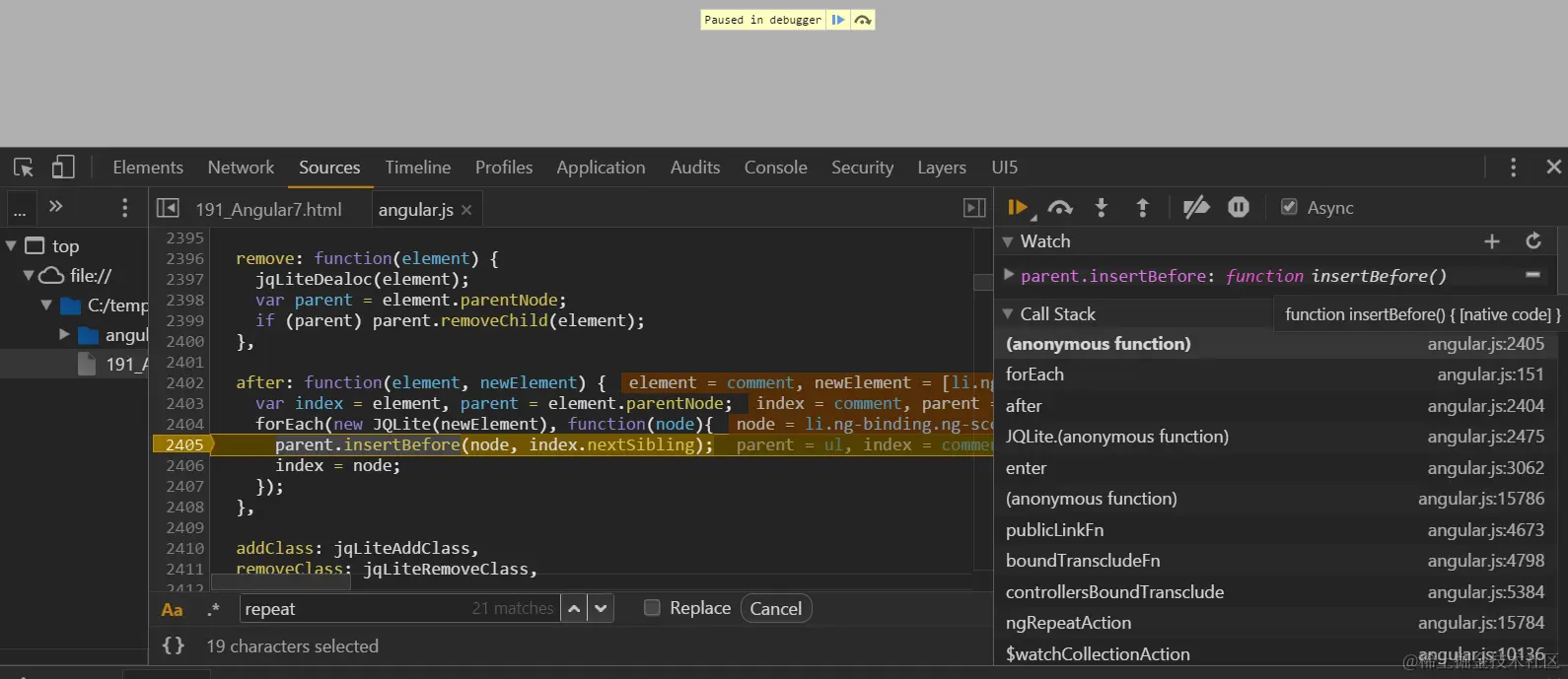Step over next function call

pyautogui.click(x=1060, y=208)
